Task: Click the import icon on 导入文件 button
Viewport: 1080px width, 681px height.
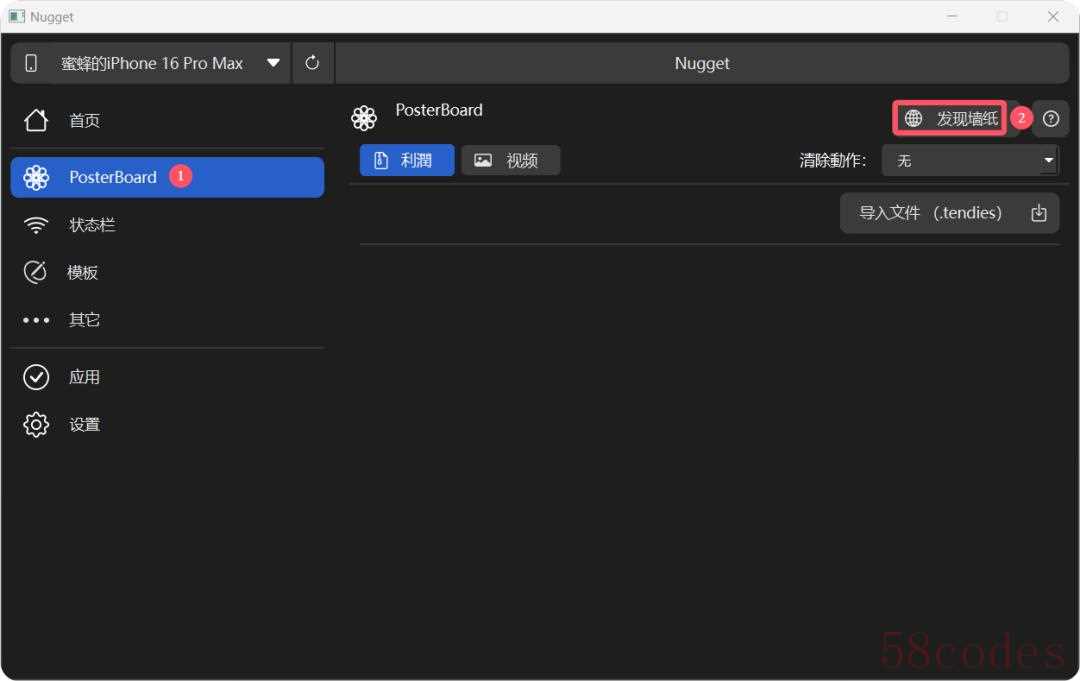Action: [1038, 213]
